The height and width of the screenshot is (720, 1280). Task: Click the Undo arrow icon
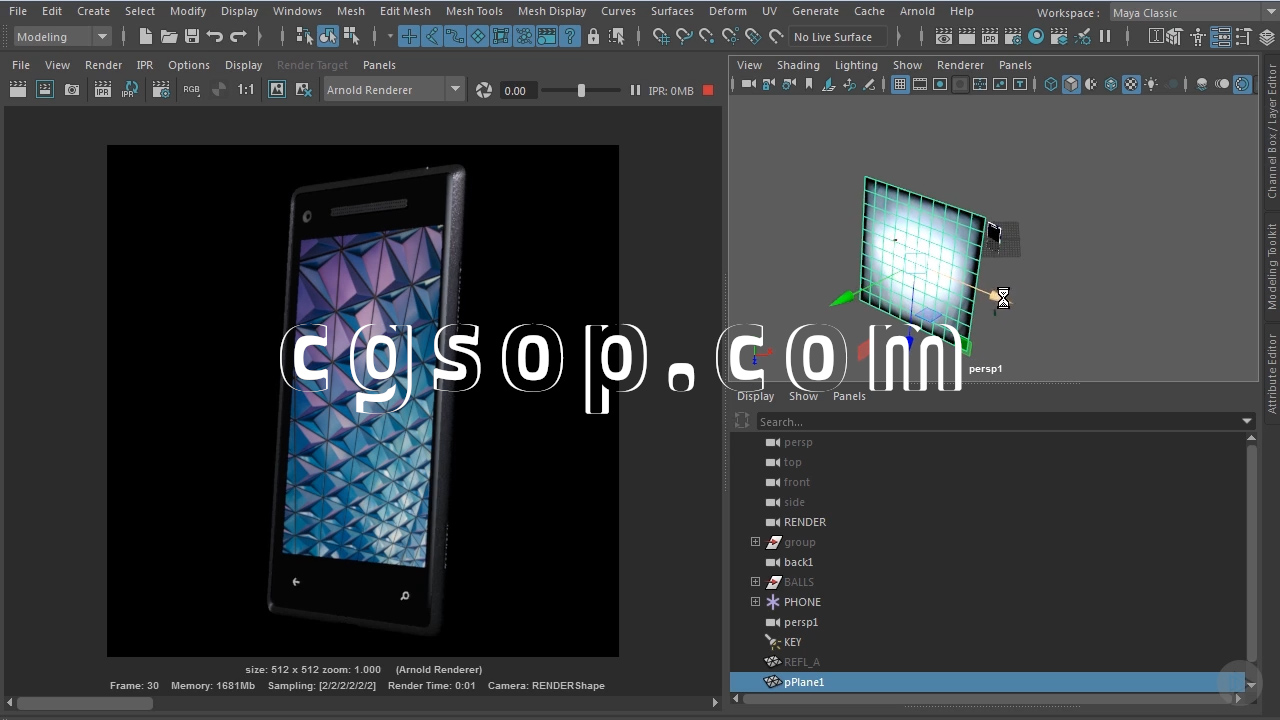tap(215, 37)
